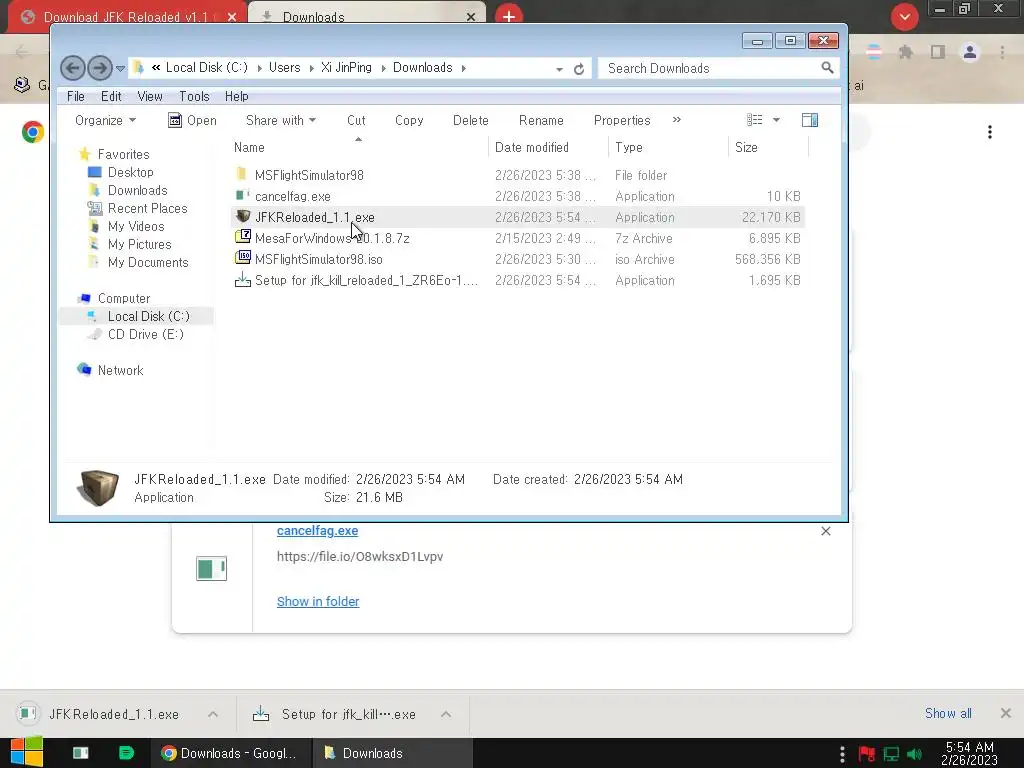Open Recent Places in the sidebar
The image size is (1024, 768).
[x=147, y=208]
